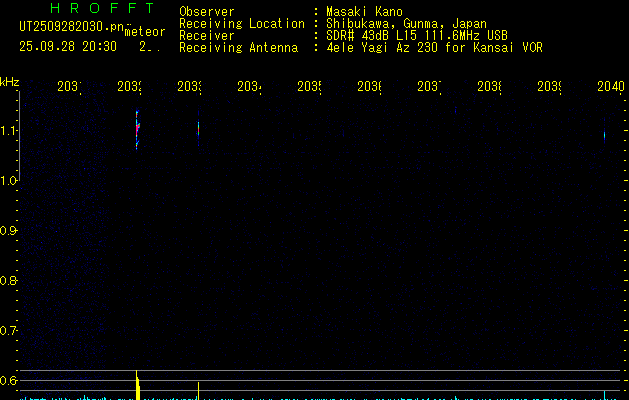The image size is (629, 400).
Task: Click the 2040 time axis marker
Action: click(611, 86)
